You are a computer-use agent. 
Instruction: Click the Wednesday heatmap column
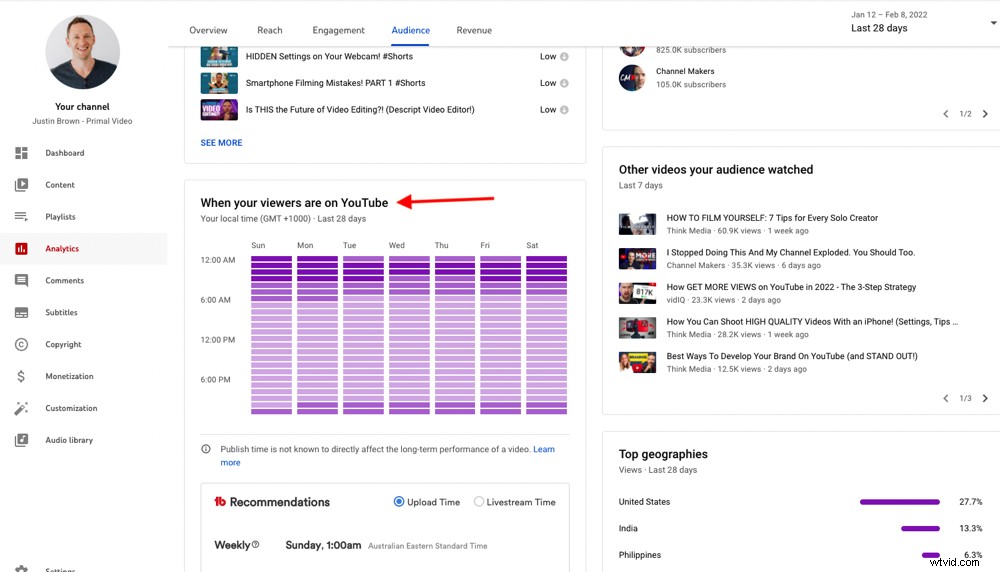pos(409,335)
